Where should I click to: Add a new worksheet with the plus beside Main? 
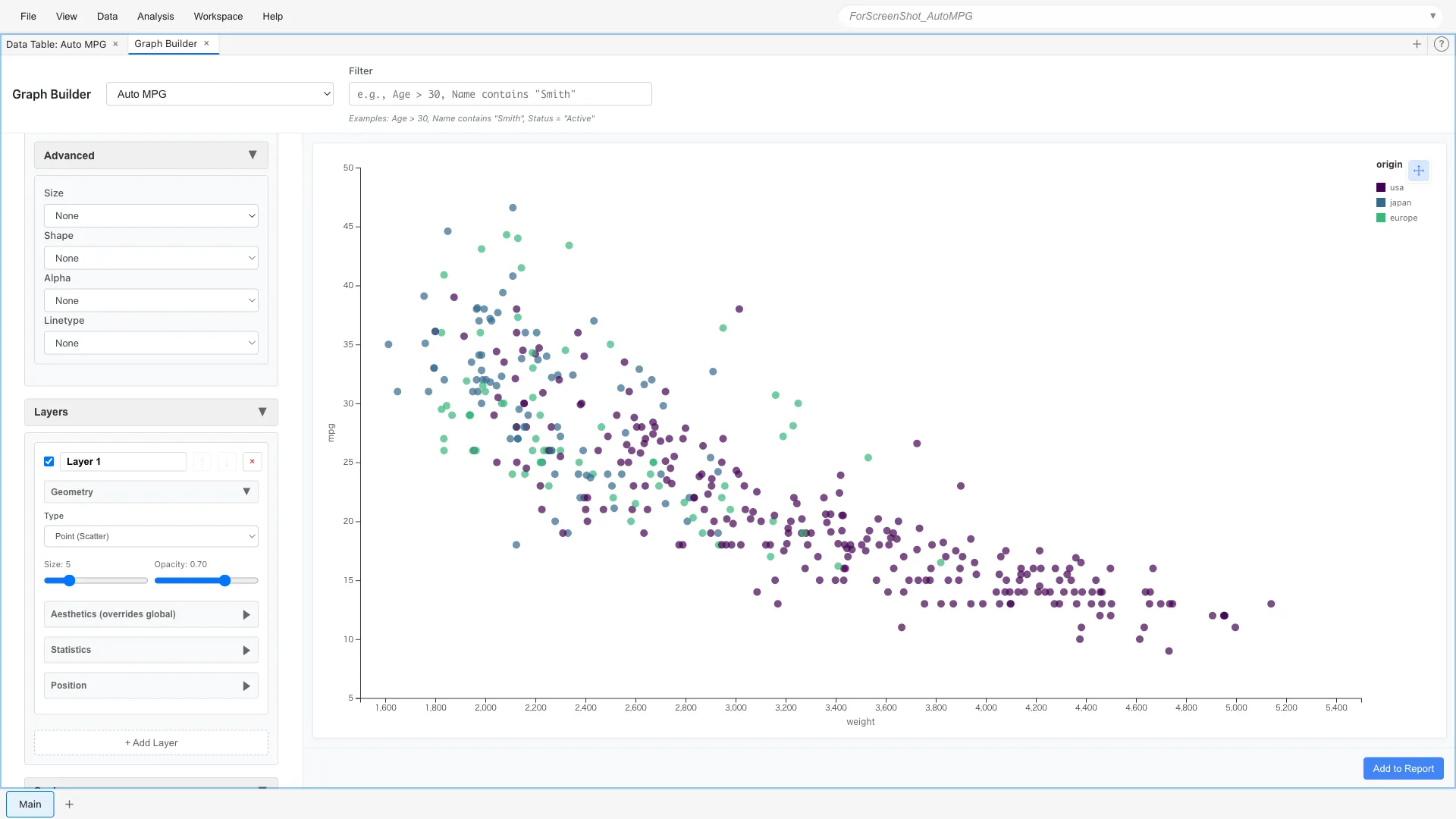[69, 804]
